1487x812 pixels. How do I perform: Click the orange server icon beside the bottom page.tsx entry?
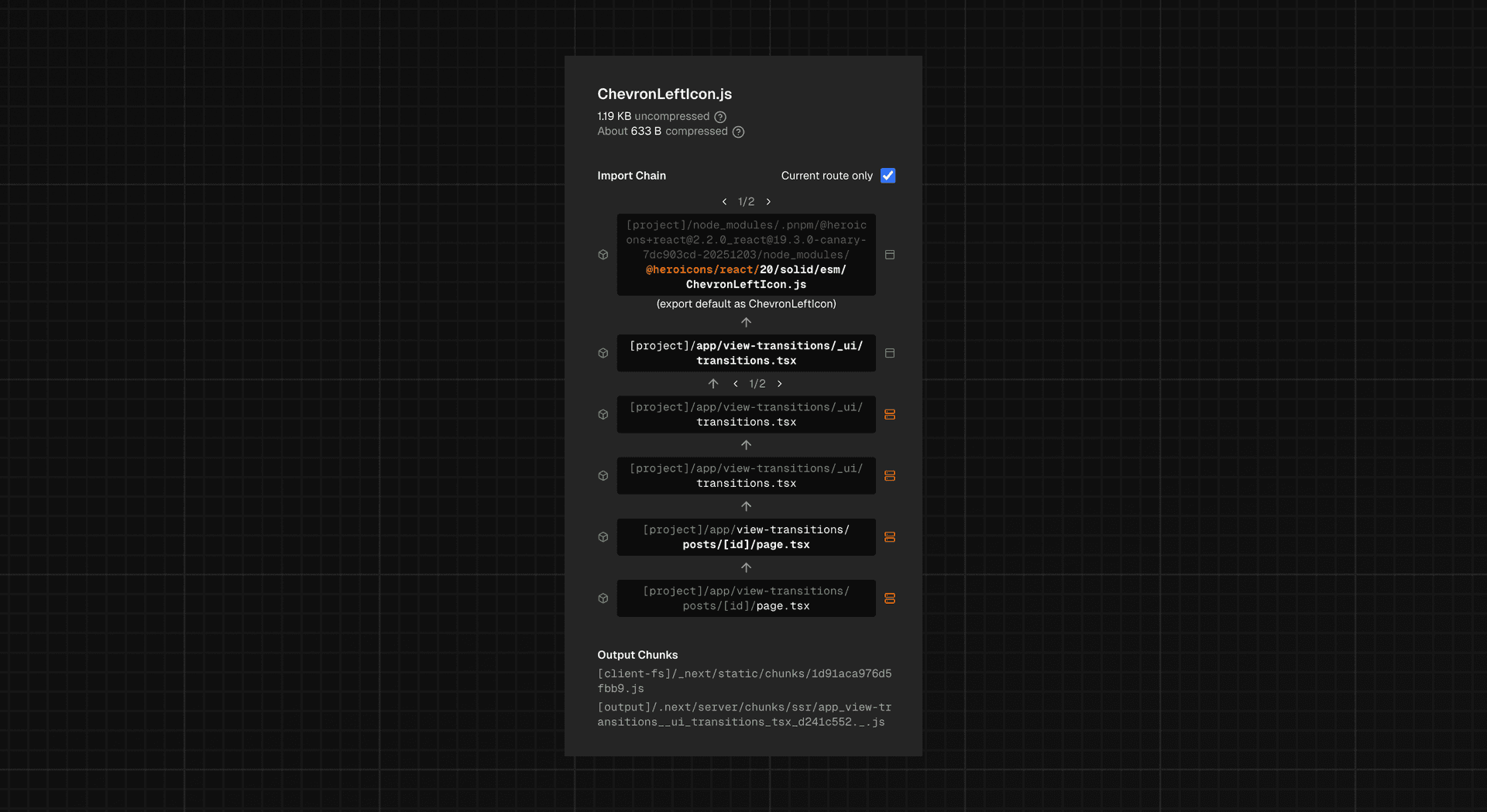(889, 598)
